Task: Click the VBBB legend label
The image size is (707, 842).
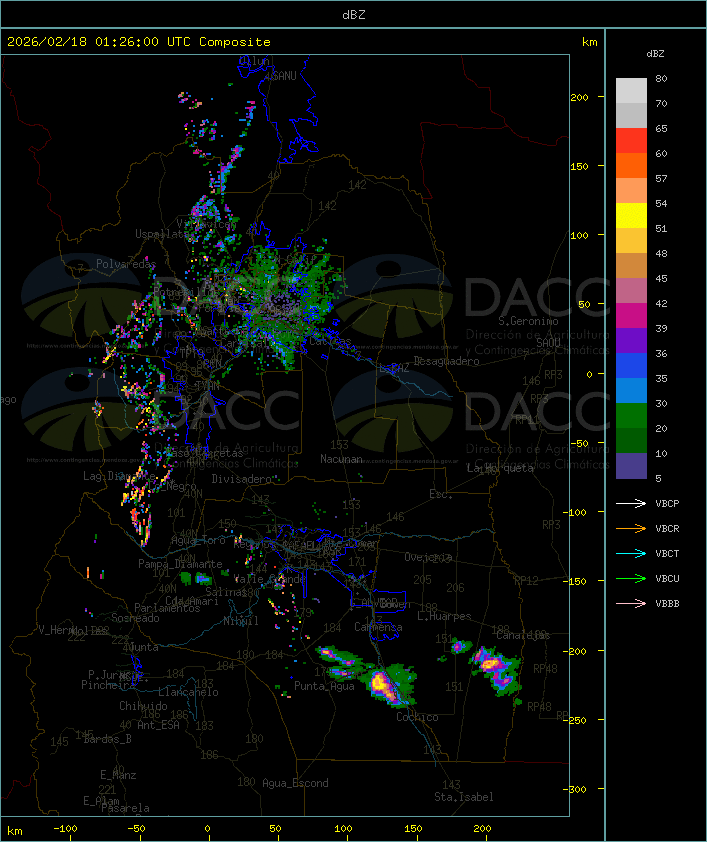Action: tap(667, 603)
